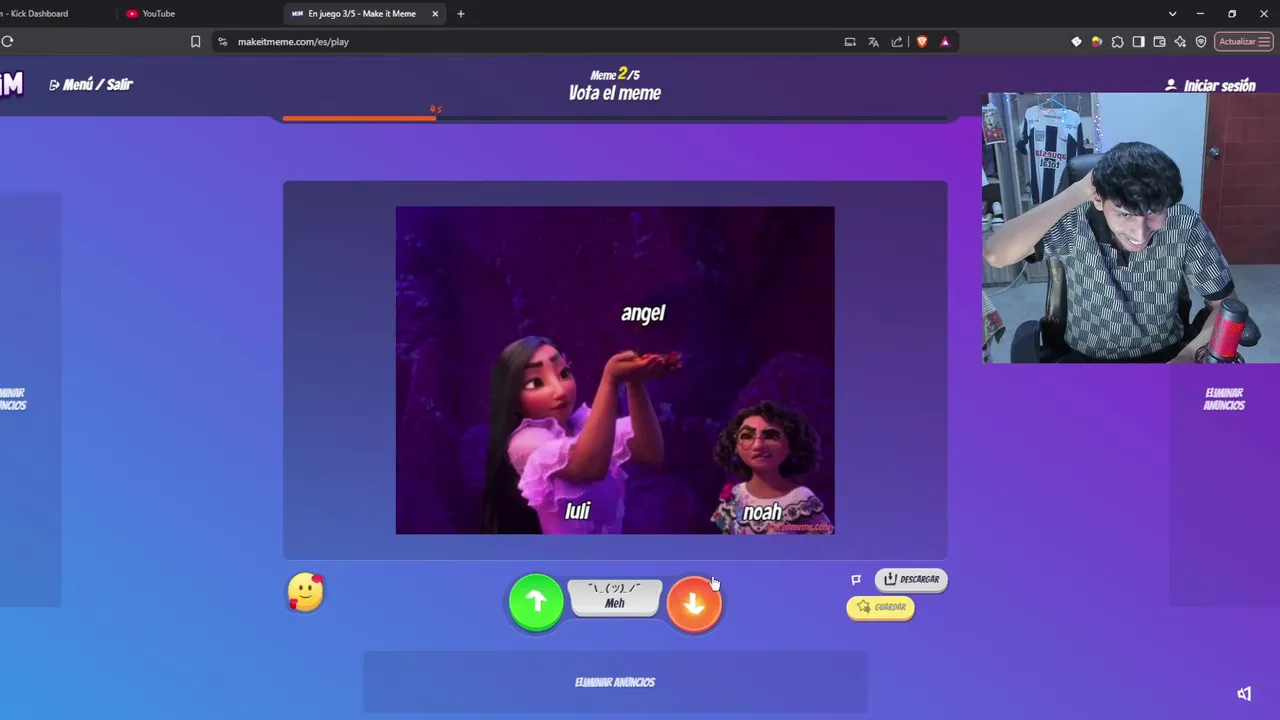This screenshot has width=1280, height=720.
Task: Reload the page with refresh icon
Action: 7,42
